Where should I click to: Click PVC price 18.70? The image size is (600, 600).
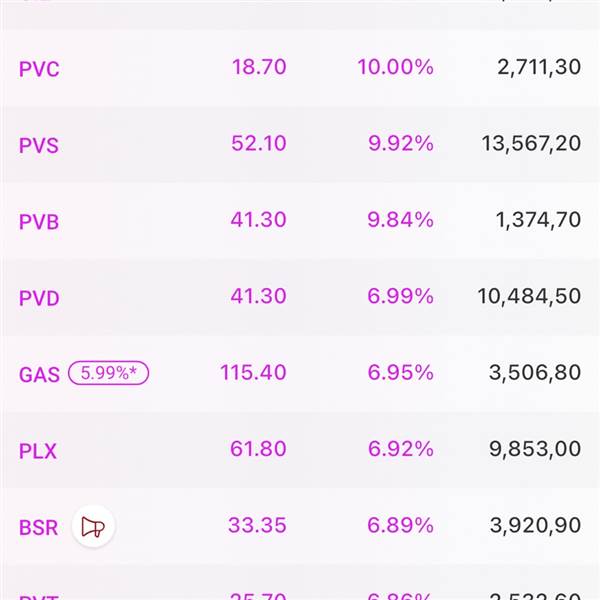pos(259,67)
